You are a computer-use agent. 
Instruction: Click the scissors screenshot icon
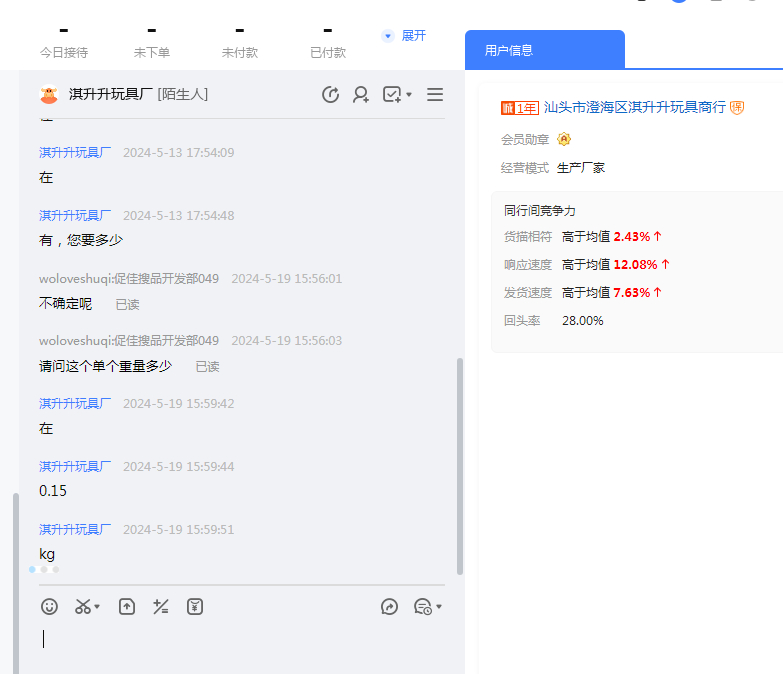coord(83,606)
